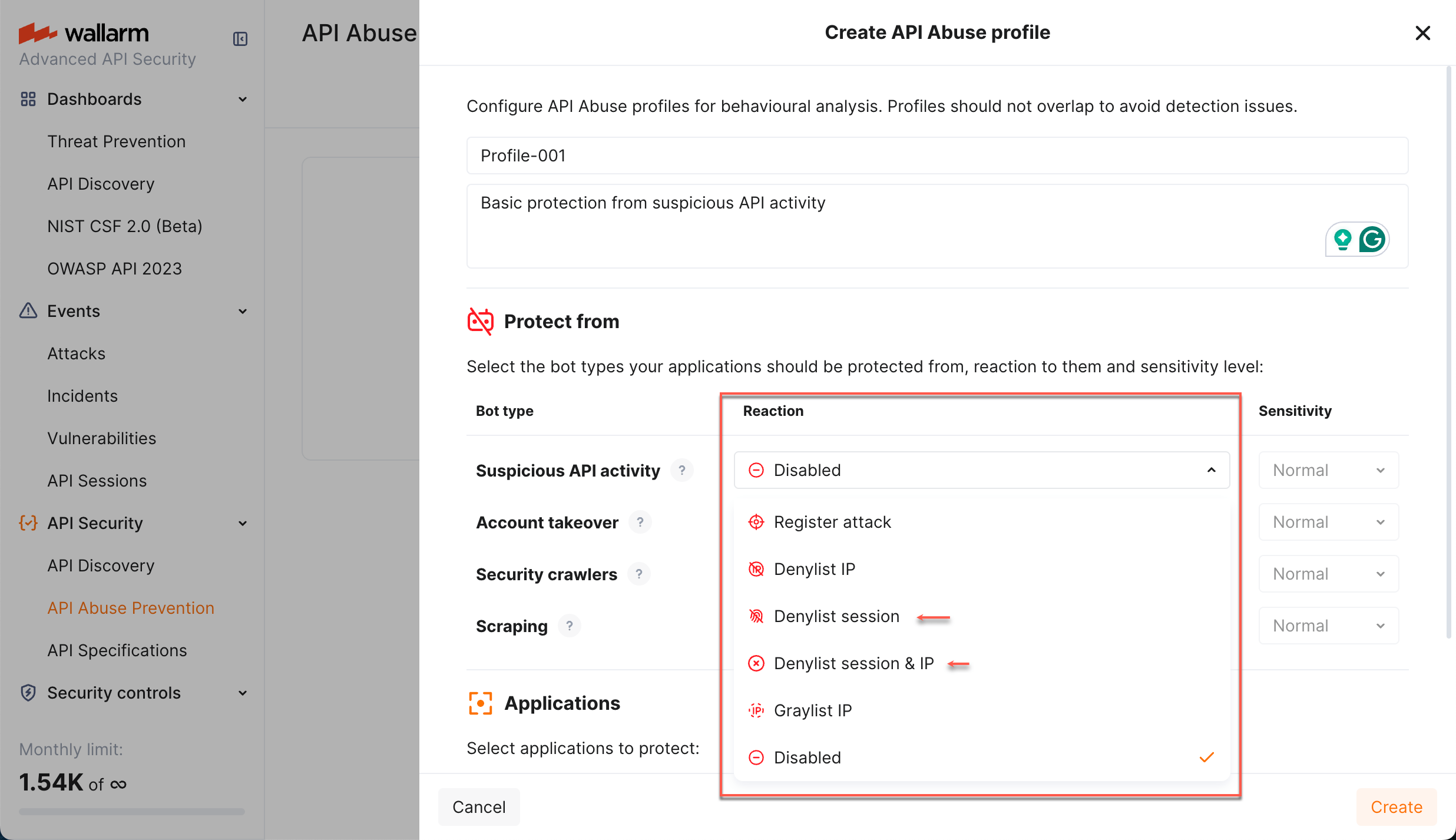Cancel the profile creation
The width and height of the screenshot is (1456, 840).
pos(478,807)
